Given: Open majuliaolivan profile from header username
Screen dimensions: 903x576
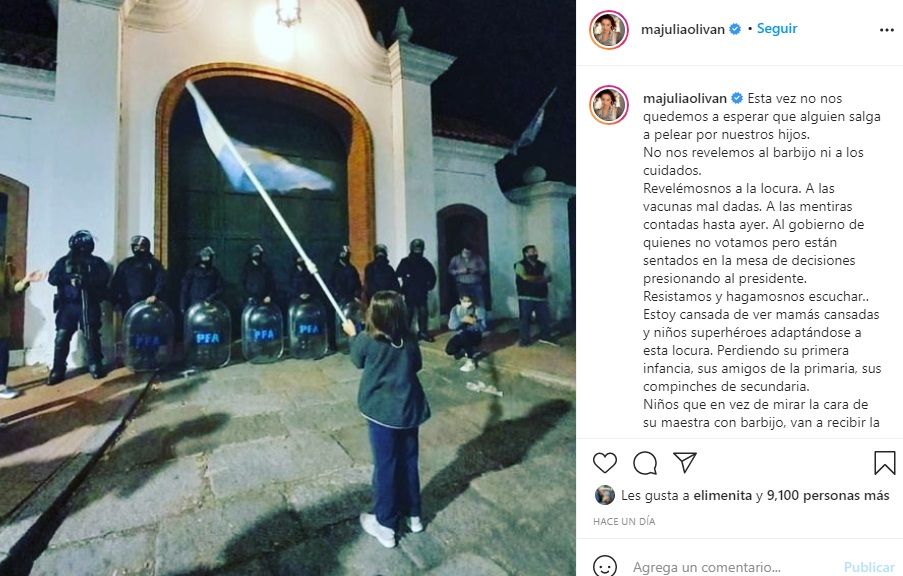Looking at the screenshot, I should pyautogui.click(x=683, y=29).
